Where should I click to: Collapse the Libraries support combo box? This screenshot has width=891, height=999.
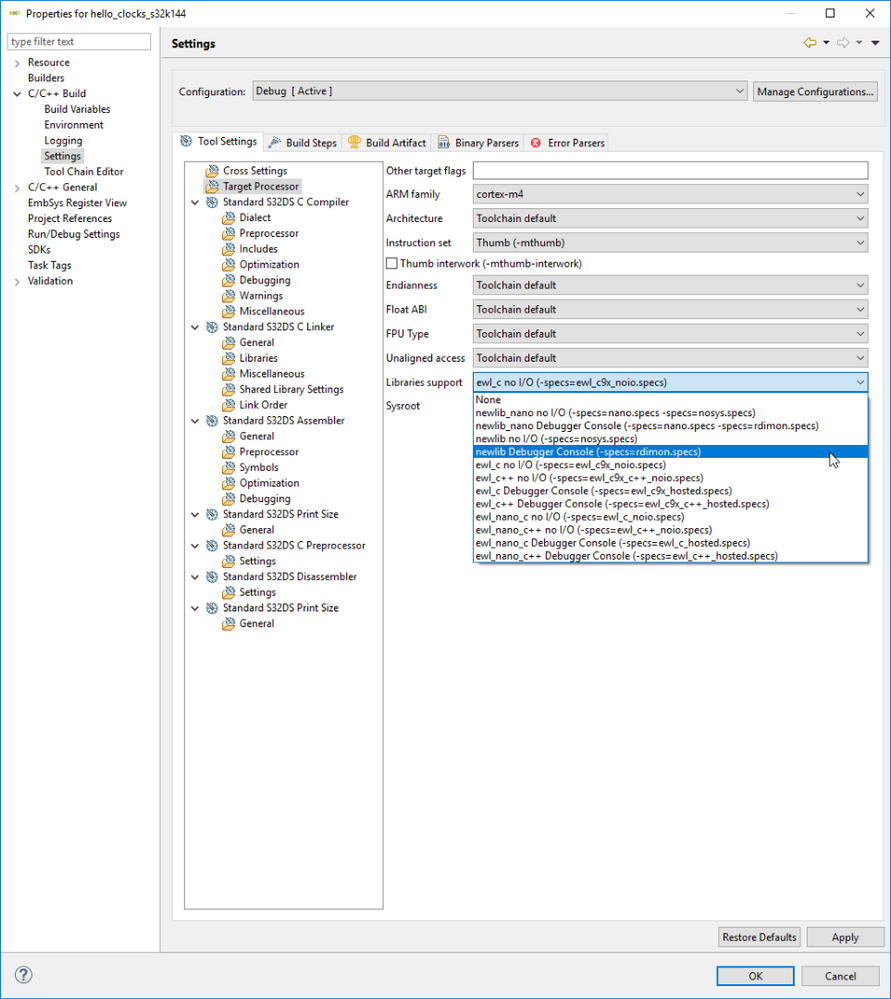point(670,382)
